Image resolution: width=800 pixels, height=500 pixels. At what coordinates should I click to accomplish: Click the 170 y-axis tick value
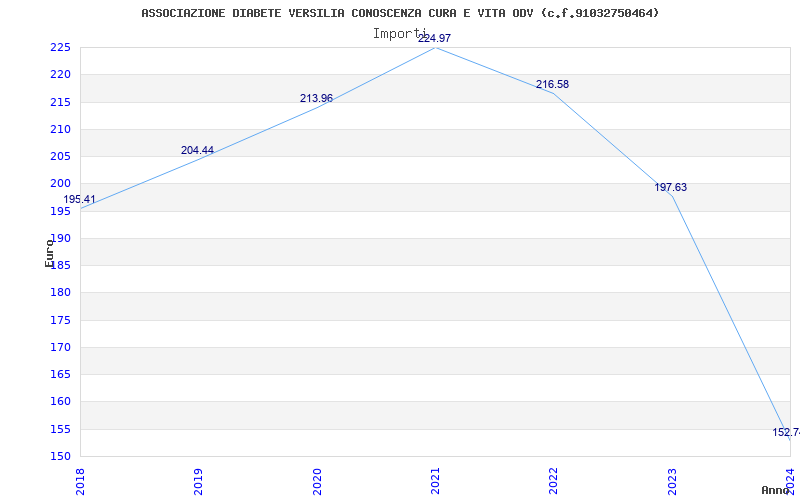tap(60, 347)
